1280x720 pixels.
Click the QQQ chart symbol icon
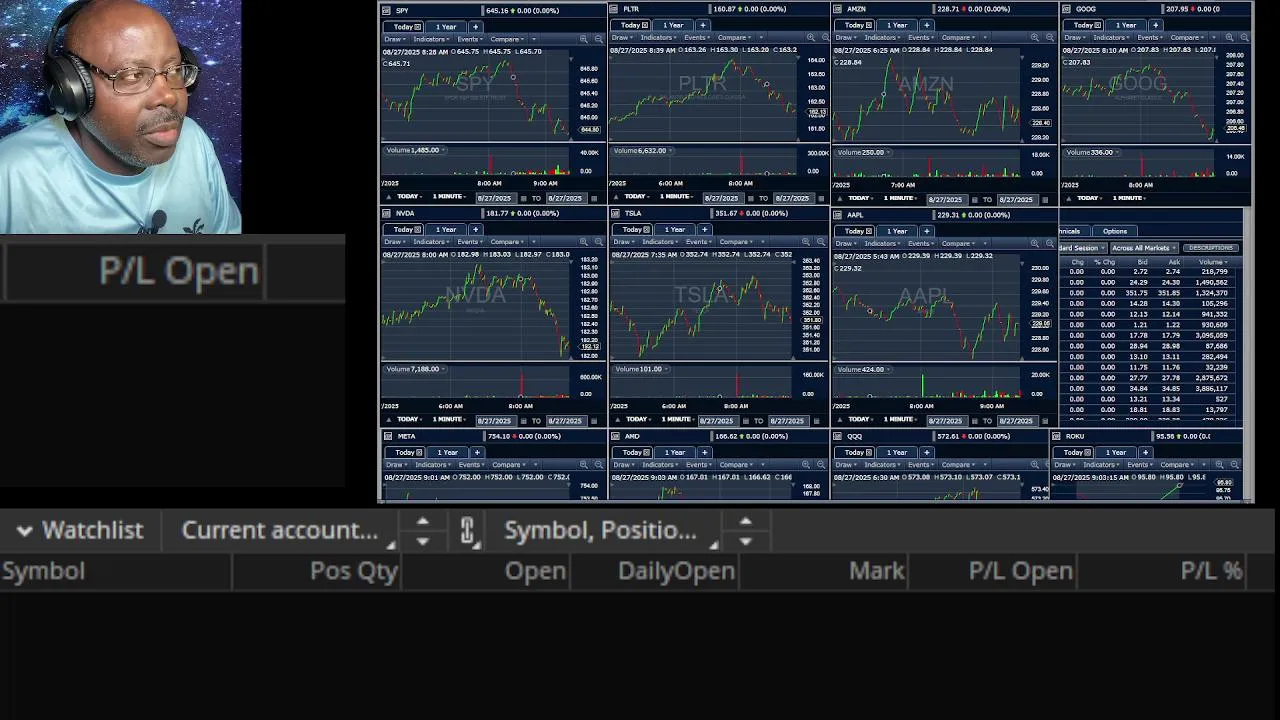837,437
